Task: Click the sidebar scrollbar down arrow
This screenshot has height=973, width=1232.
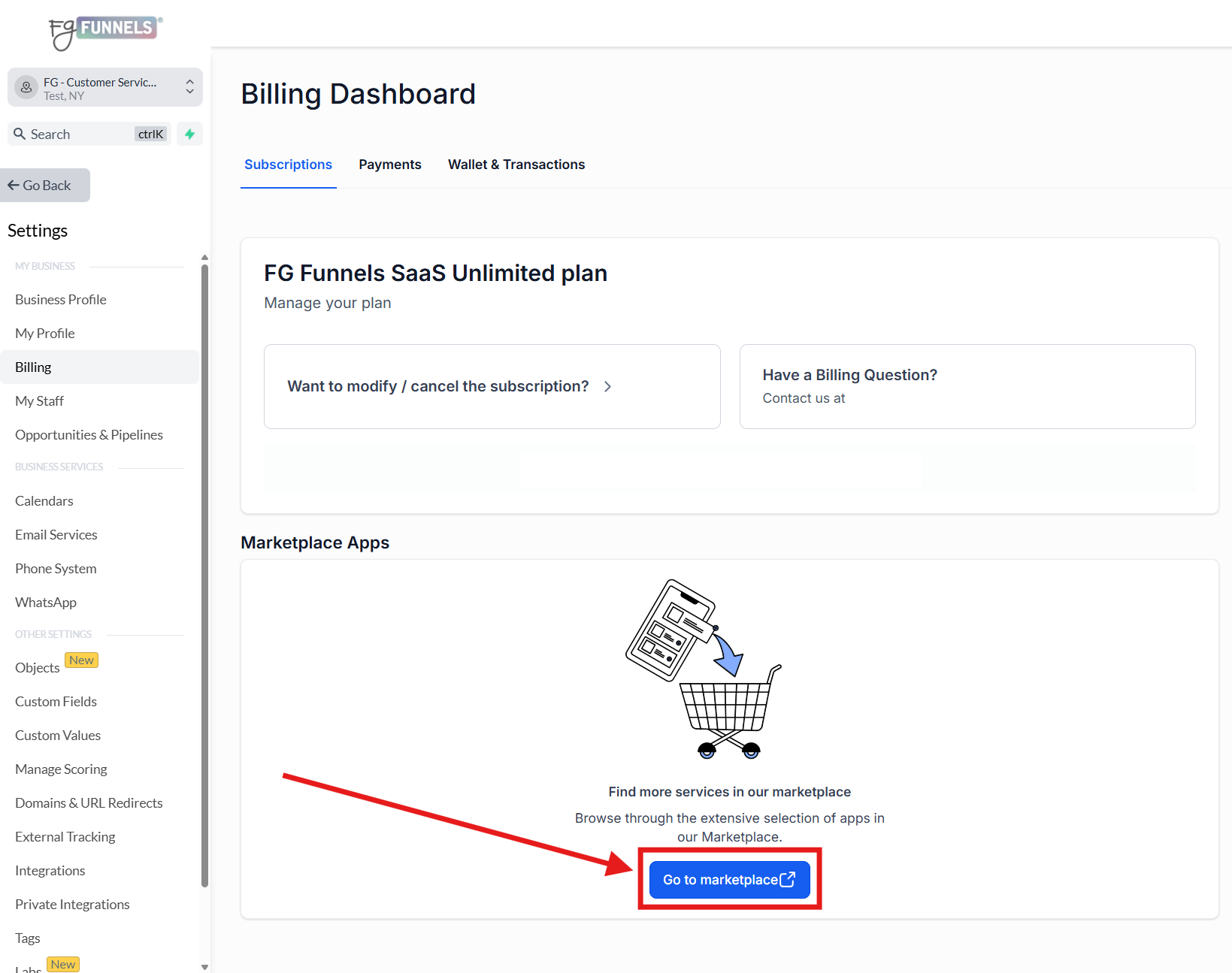Action: click(x=204, y=967)
